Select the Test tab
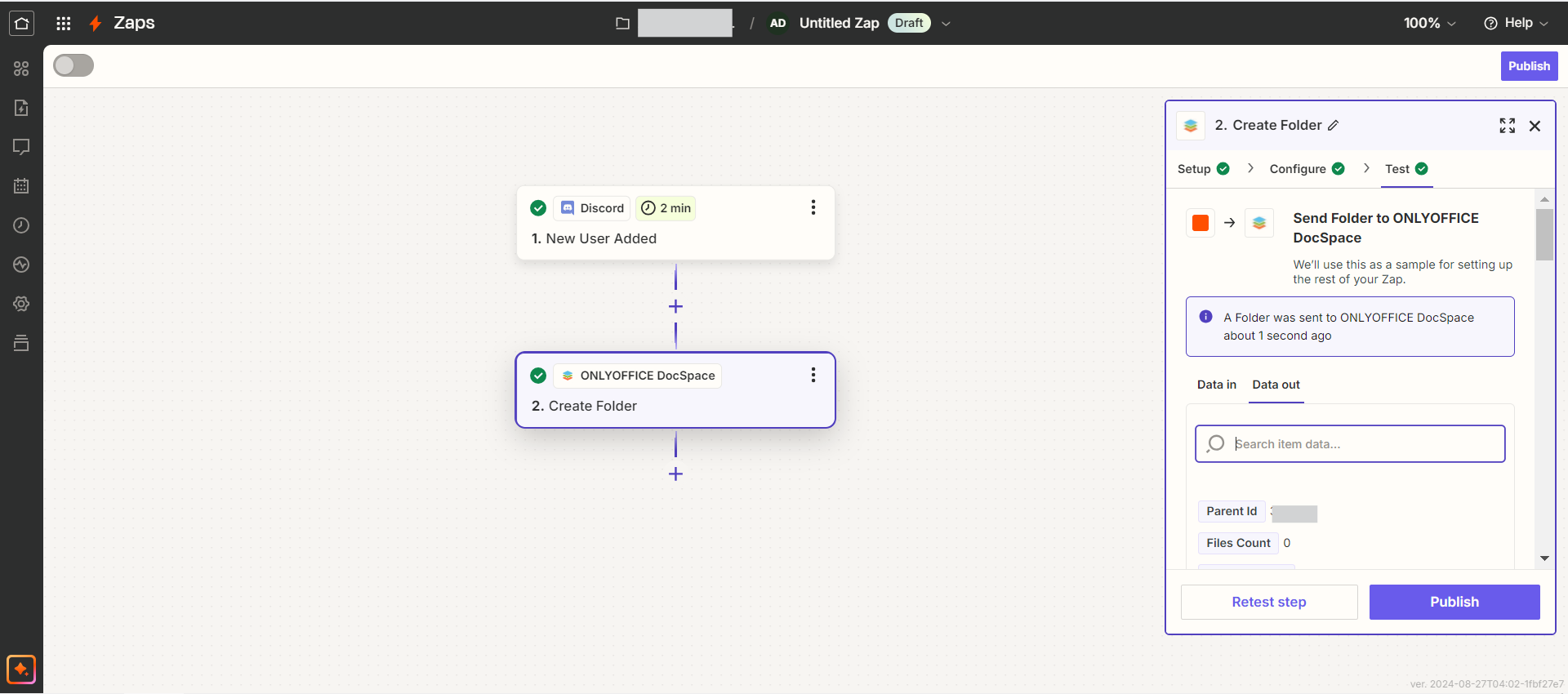Image resolution: width=1568 pixels, height=694 pixels. point(1406,169)
